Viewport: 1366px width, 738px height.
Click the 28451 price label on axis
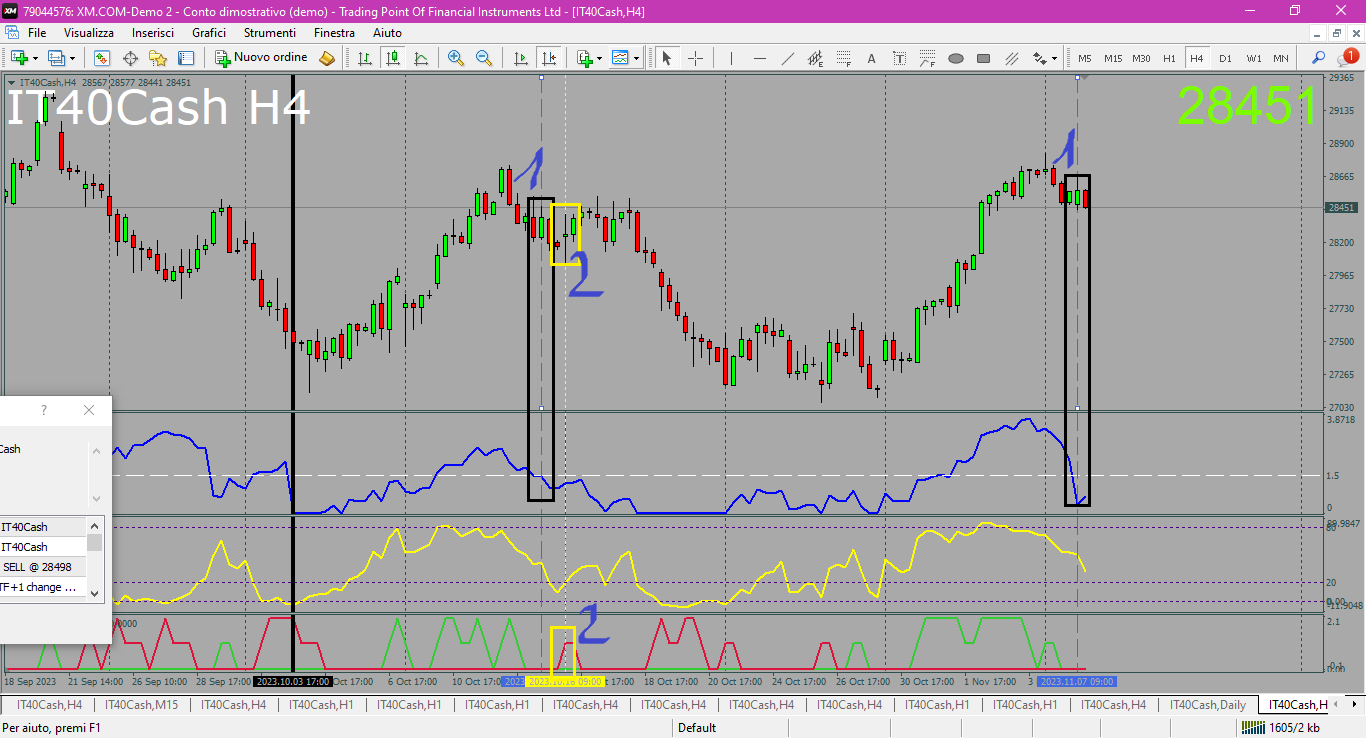click(x=1342, y=208)
